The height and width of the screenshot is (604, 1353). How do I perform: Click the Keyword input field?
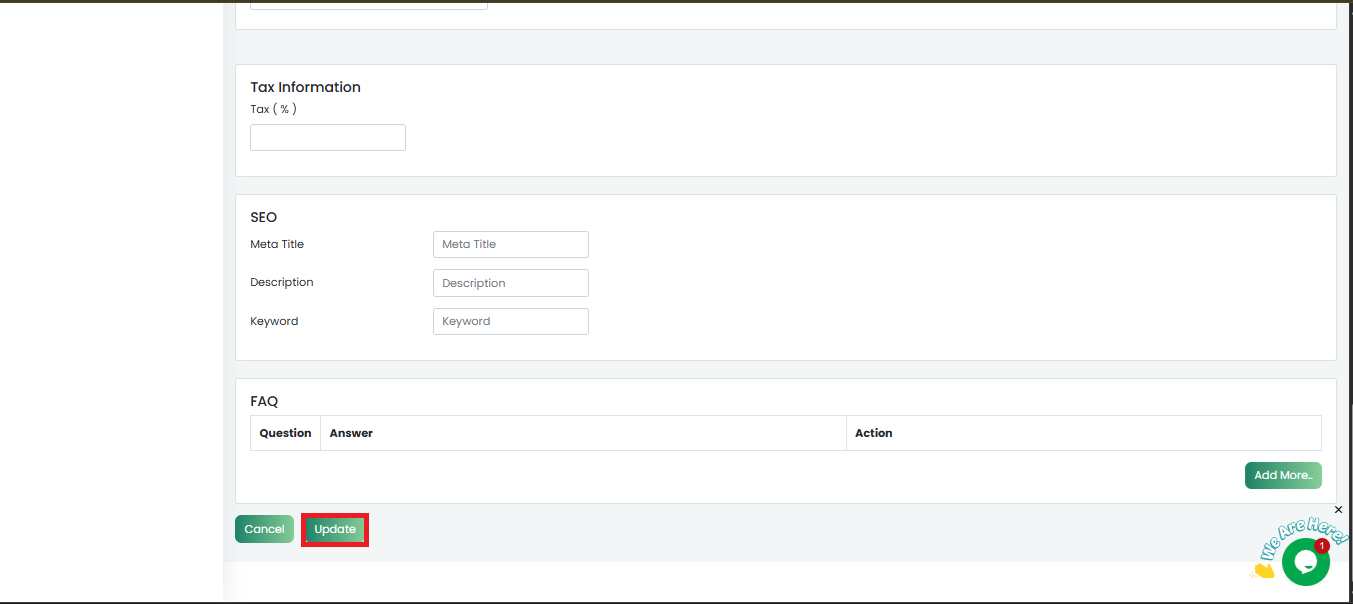510,321
